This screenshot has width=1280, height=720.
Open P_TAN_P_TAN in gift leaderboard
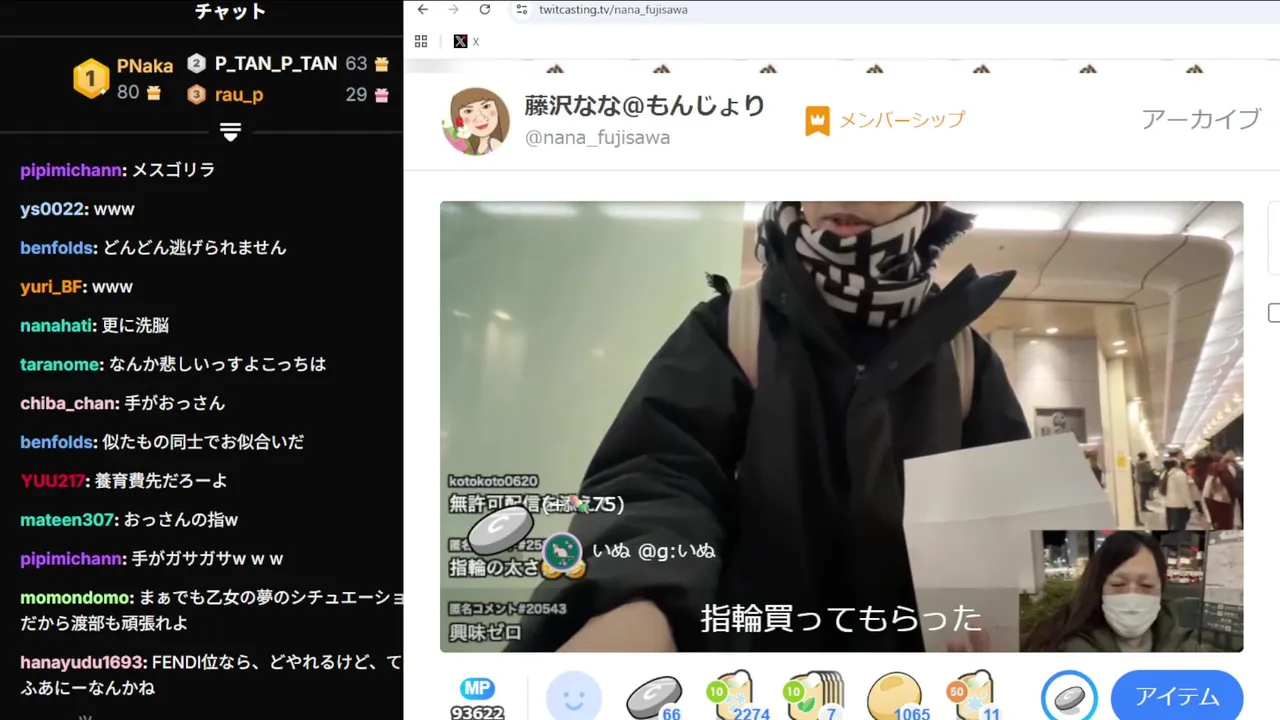(276, 63)
